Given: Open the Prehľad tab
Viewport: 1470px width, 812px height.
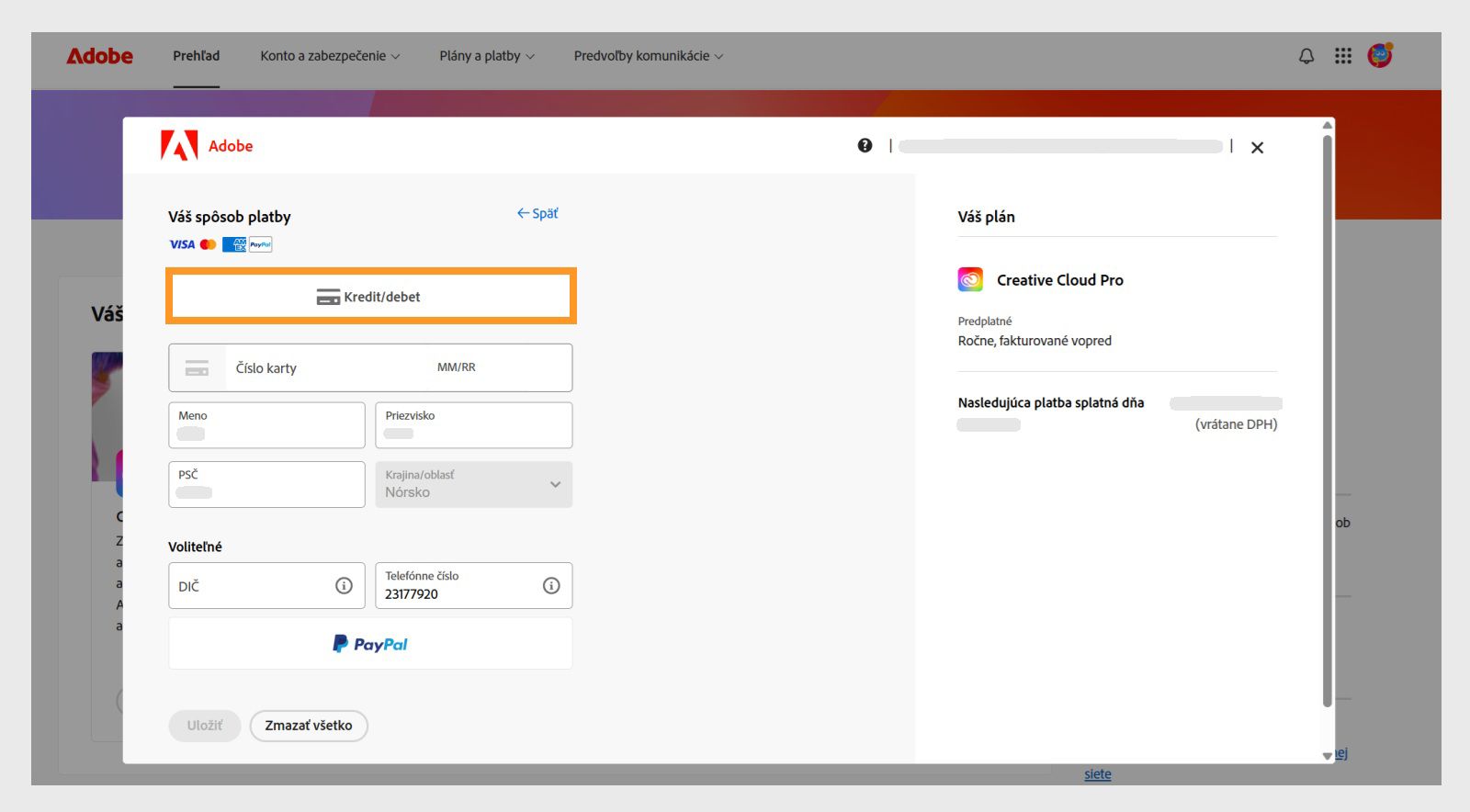Looking at the screenshot, I should 197,56.
